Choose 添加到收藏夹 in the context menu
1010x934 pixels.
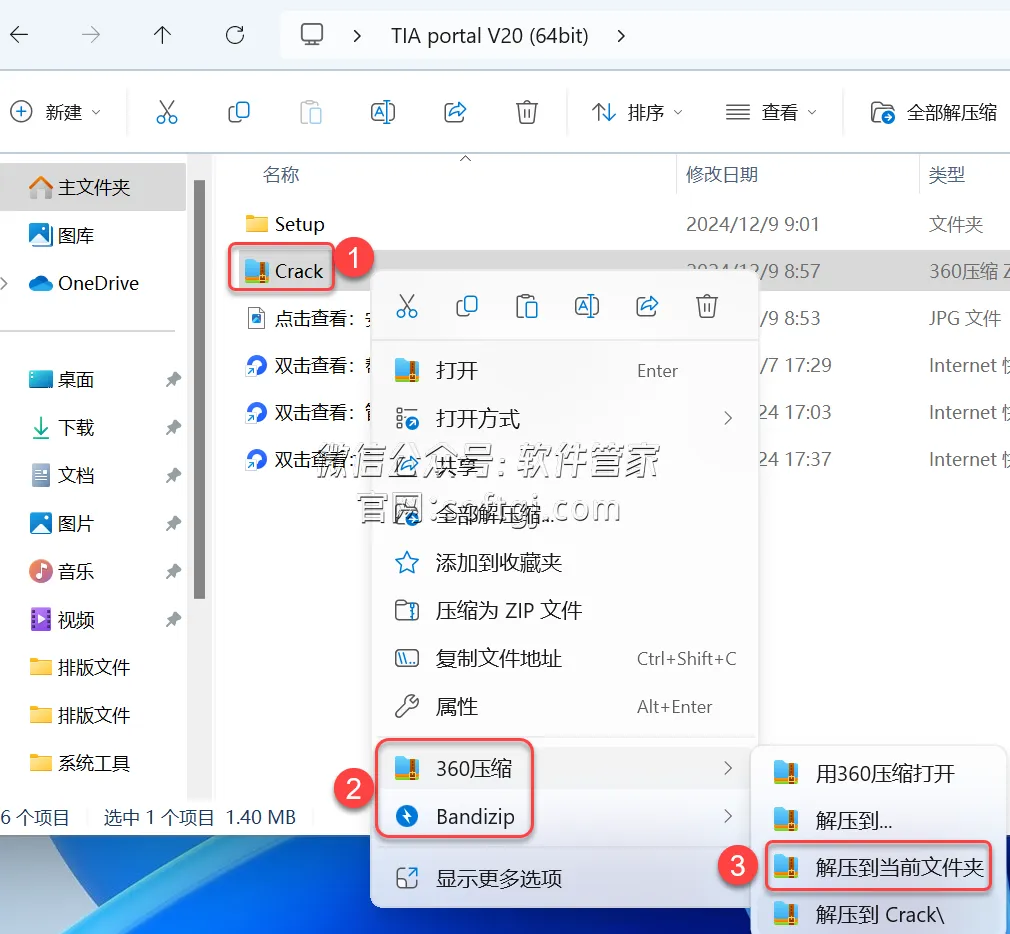(564, 563)
